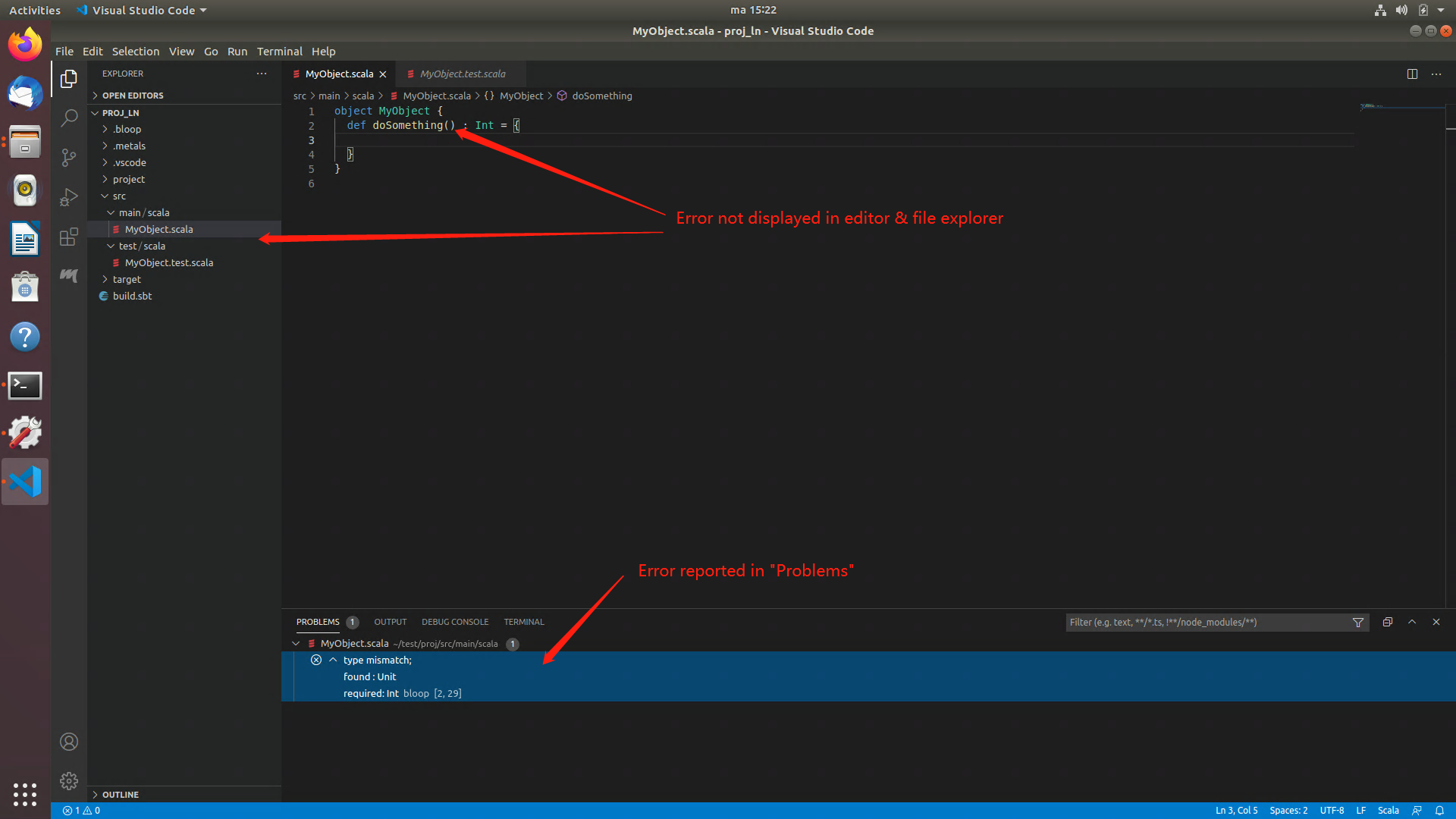Screen dimensions: 1456x819
Task: Collapse the type mismatch message details
Action: tap(333, 660)
